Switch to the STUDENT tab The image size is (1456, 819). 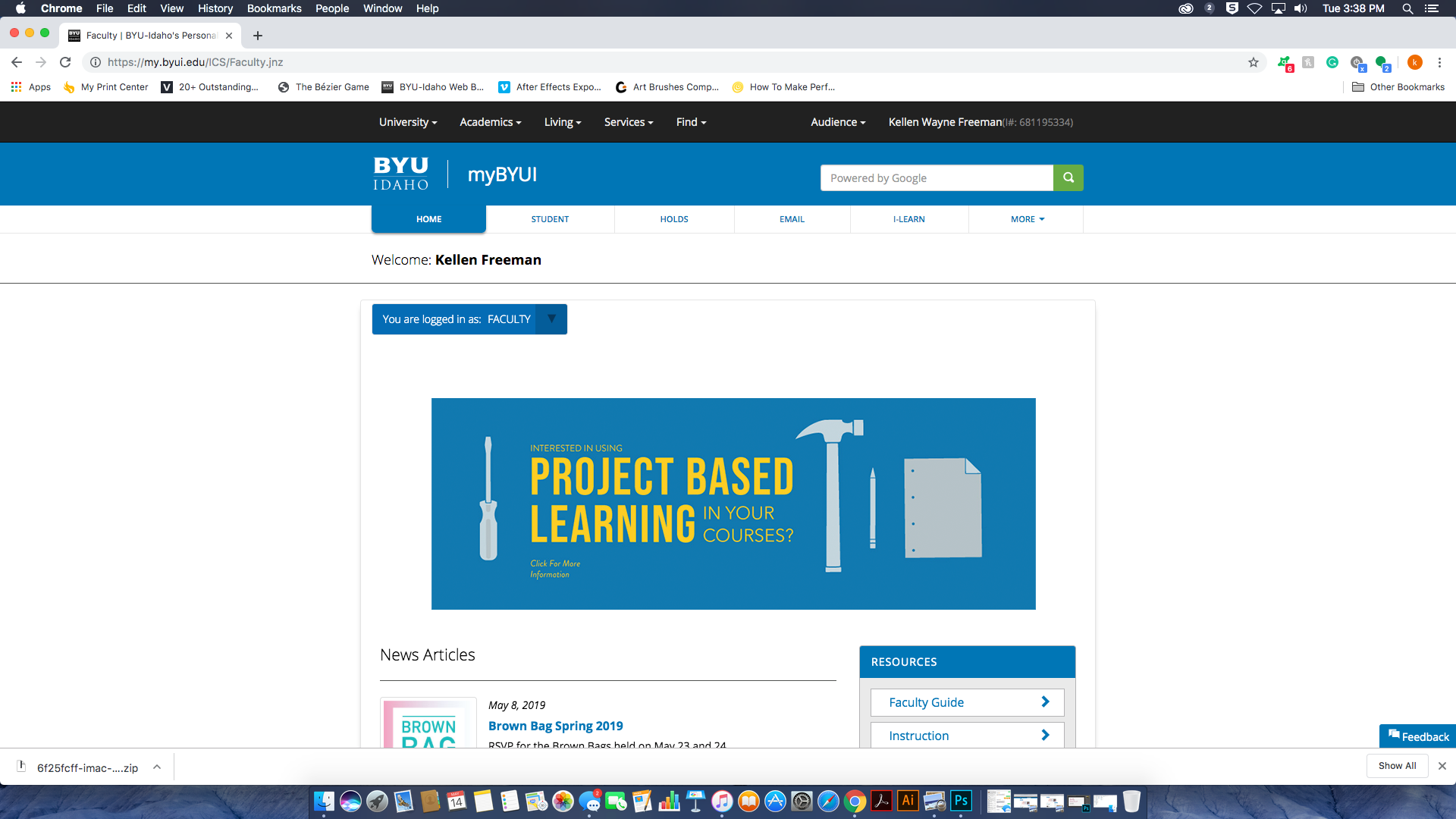coord(550,219)
